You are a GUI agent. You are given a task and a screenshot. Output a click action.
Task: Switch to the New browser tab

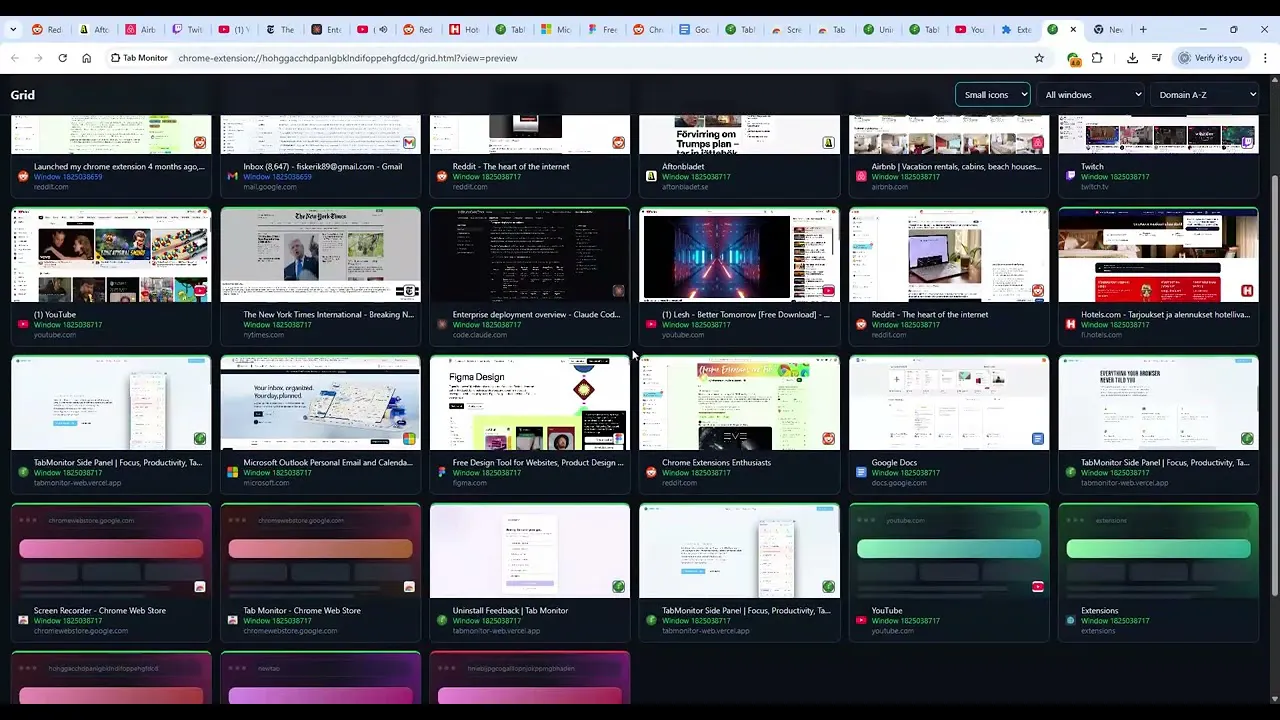coord(1109,29)
